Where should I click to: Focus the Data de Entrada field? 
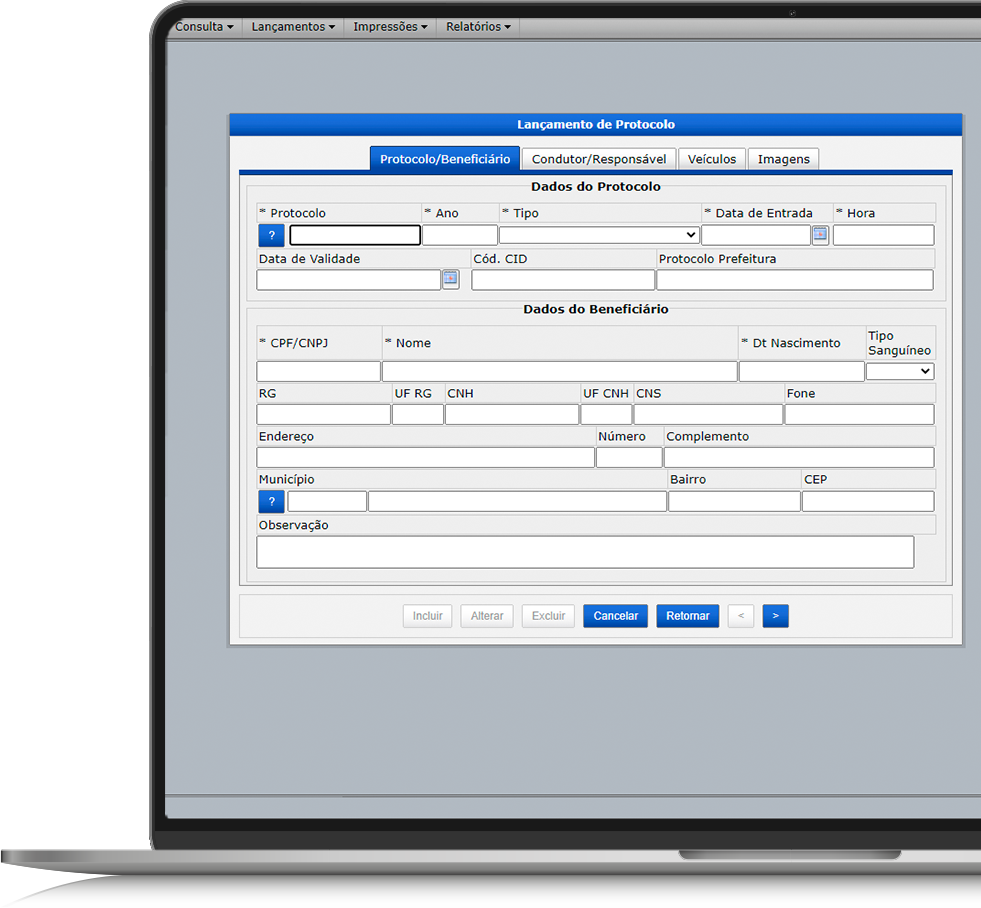click(x=756, y=235)
